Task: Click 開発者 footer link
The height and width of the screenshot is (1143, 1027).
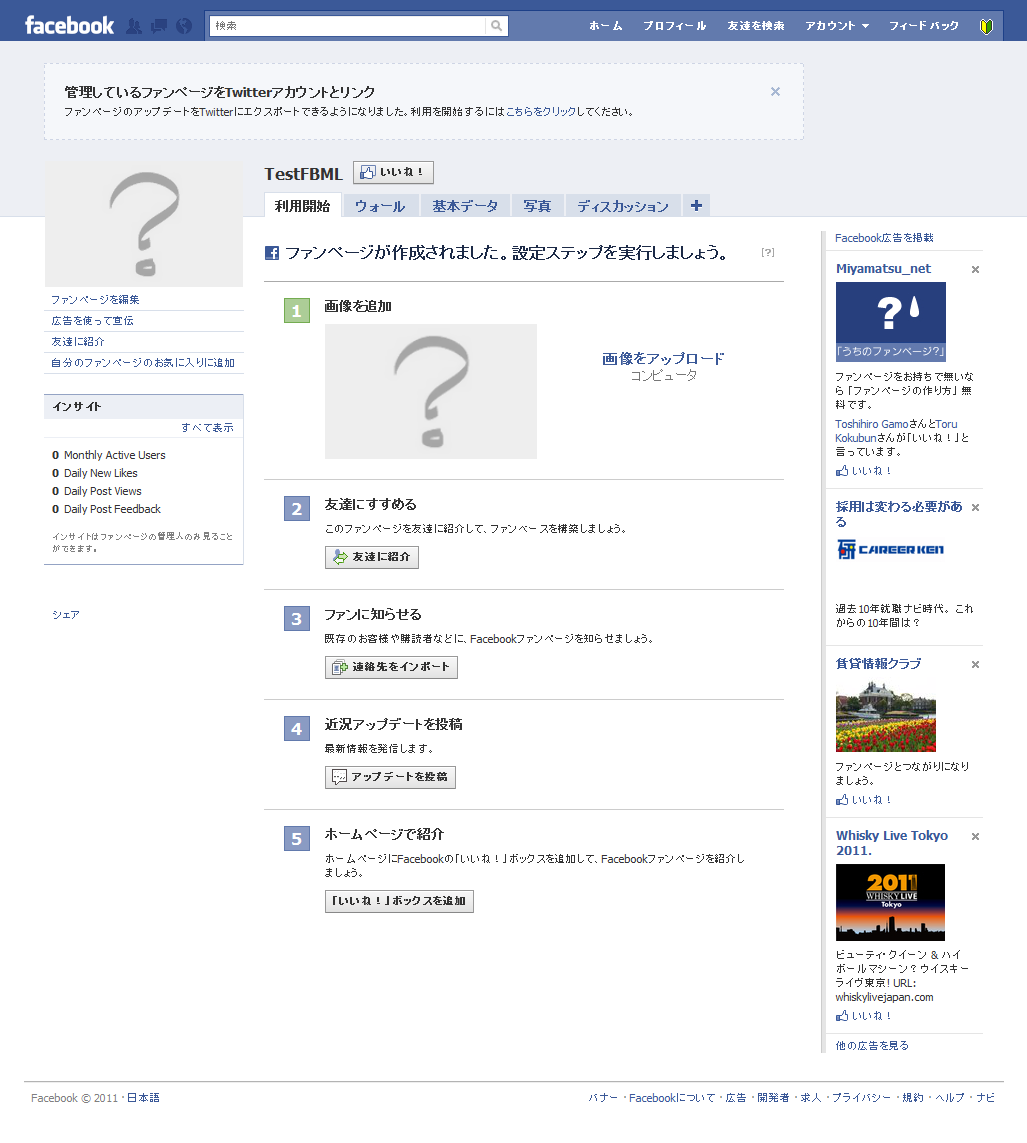Action: point(773,1098)
